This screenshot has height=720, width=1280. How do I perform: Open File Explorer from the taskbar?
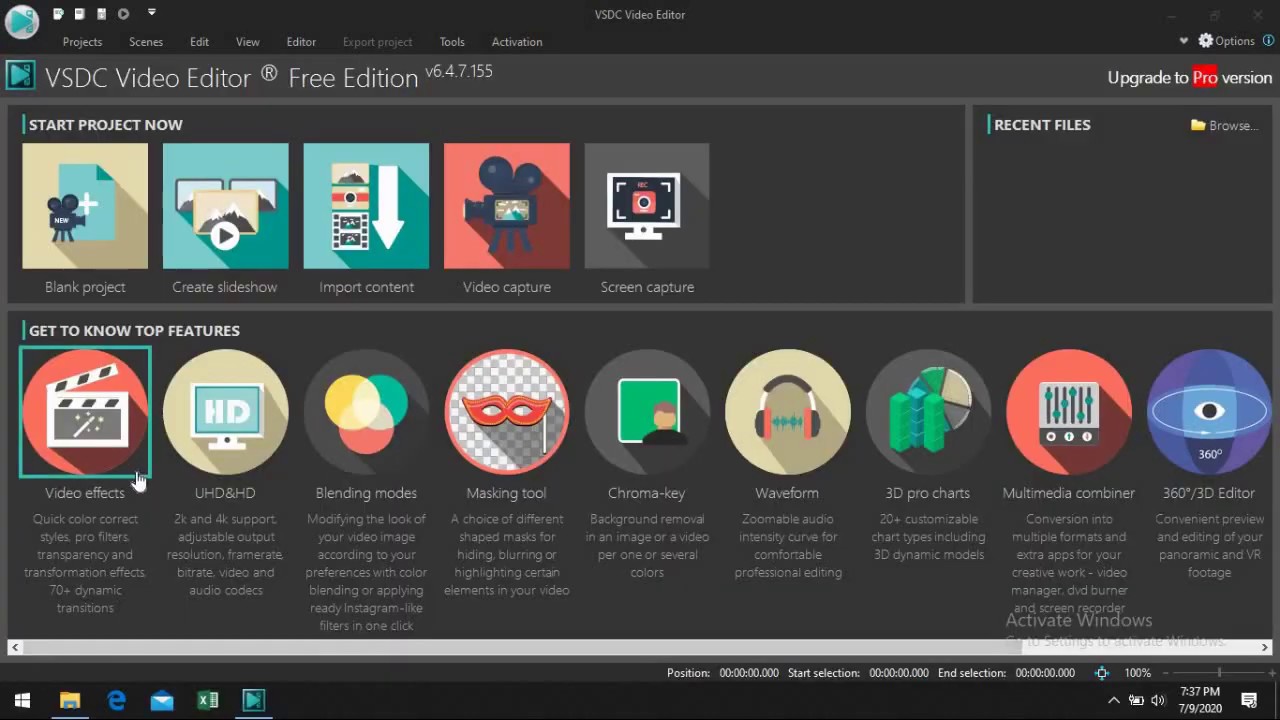pos(69,701)
